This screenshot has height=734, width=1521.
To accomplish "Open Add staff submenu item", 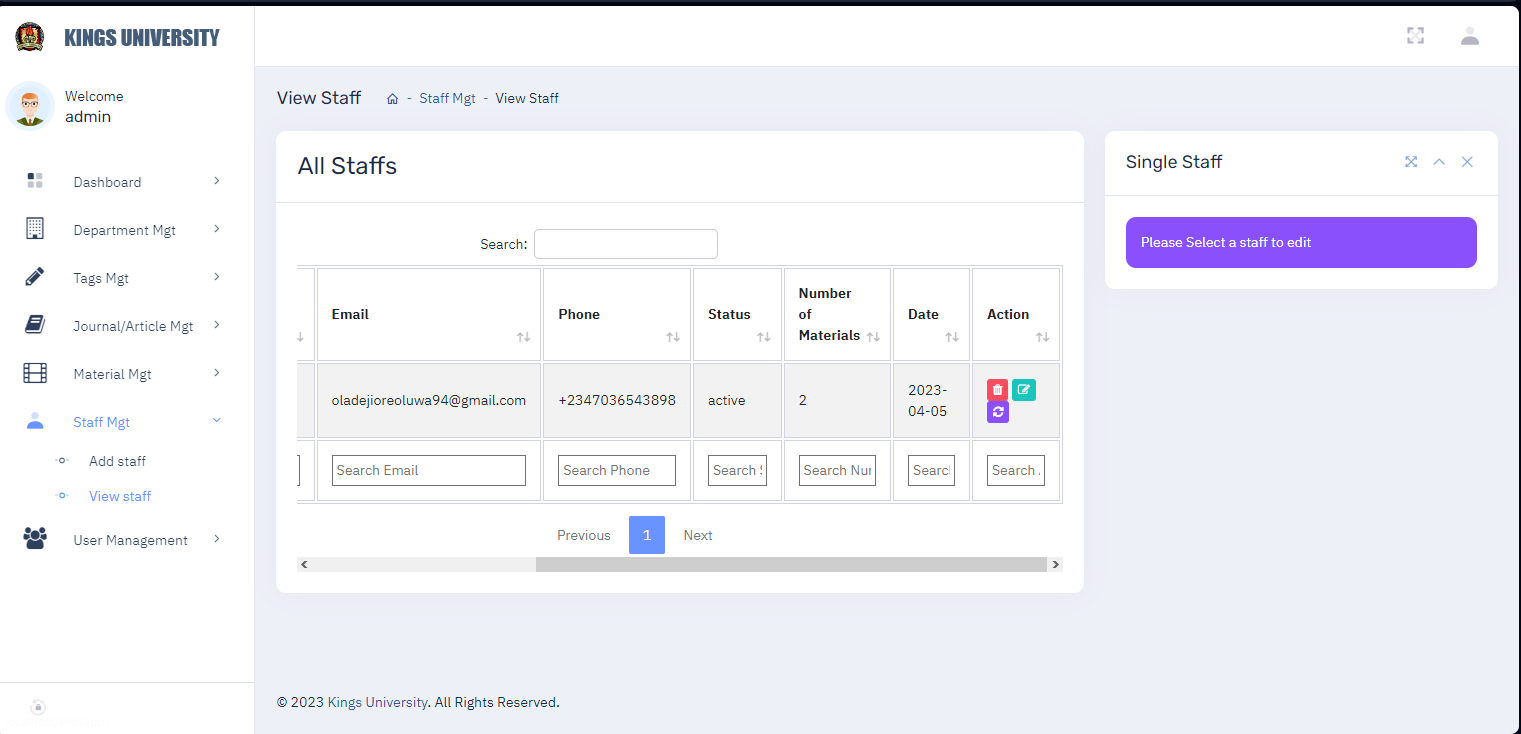I will point(117,461).
